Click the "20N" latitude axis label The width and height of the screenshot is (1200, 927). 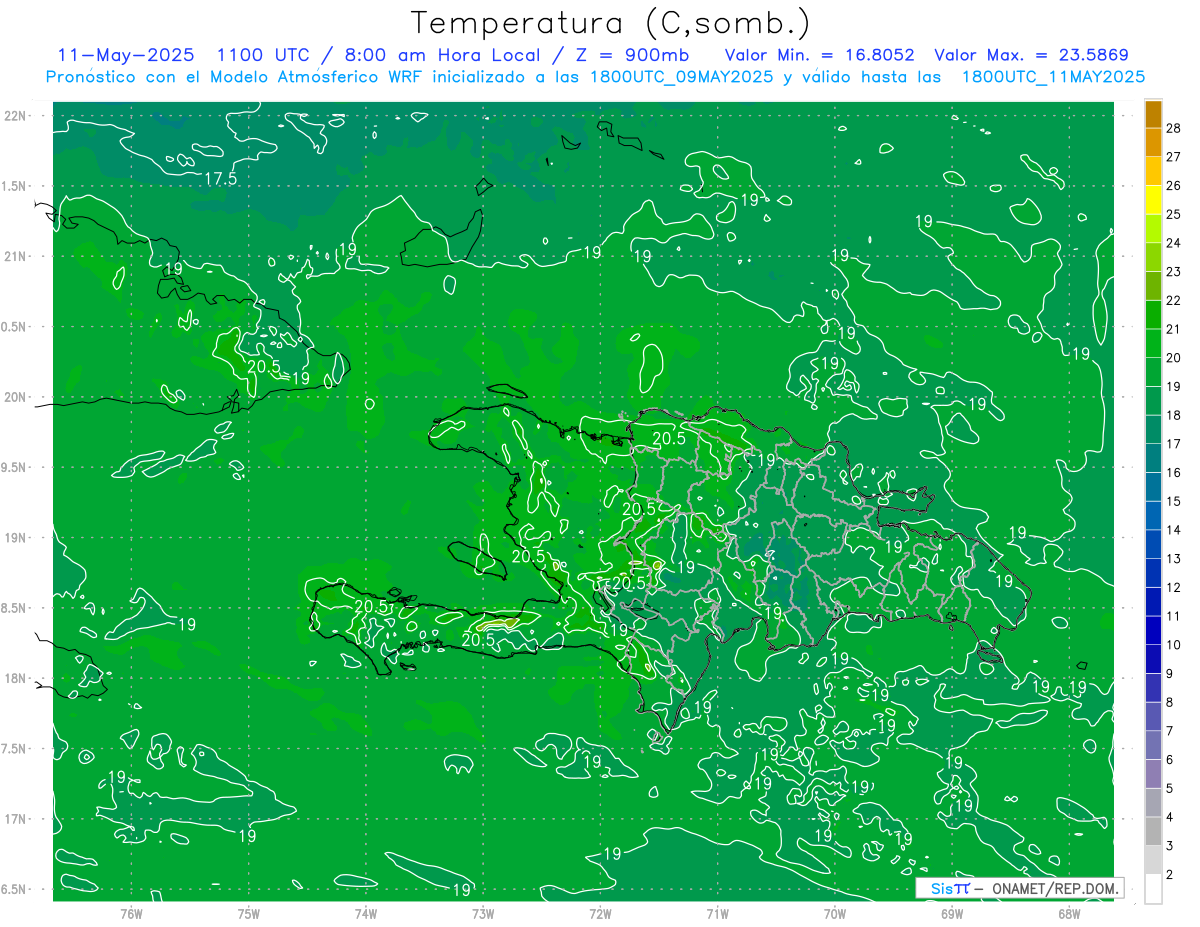[16, 397]
